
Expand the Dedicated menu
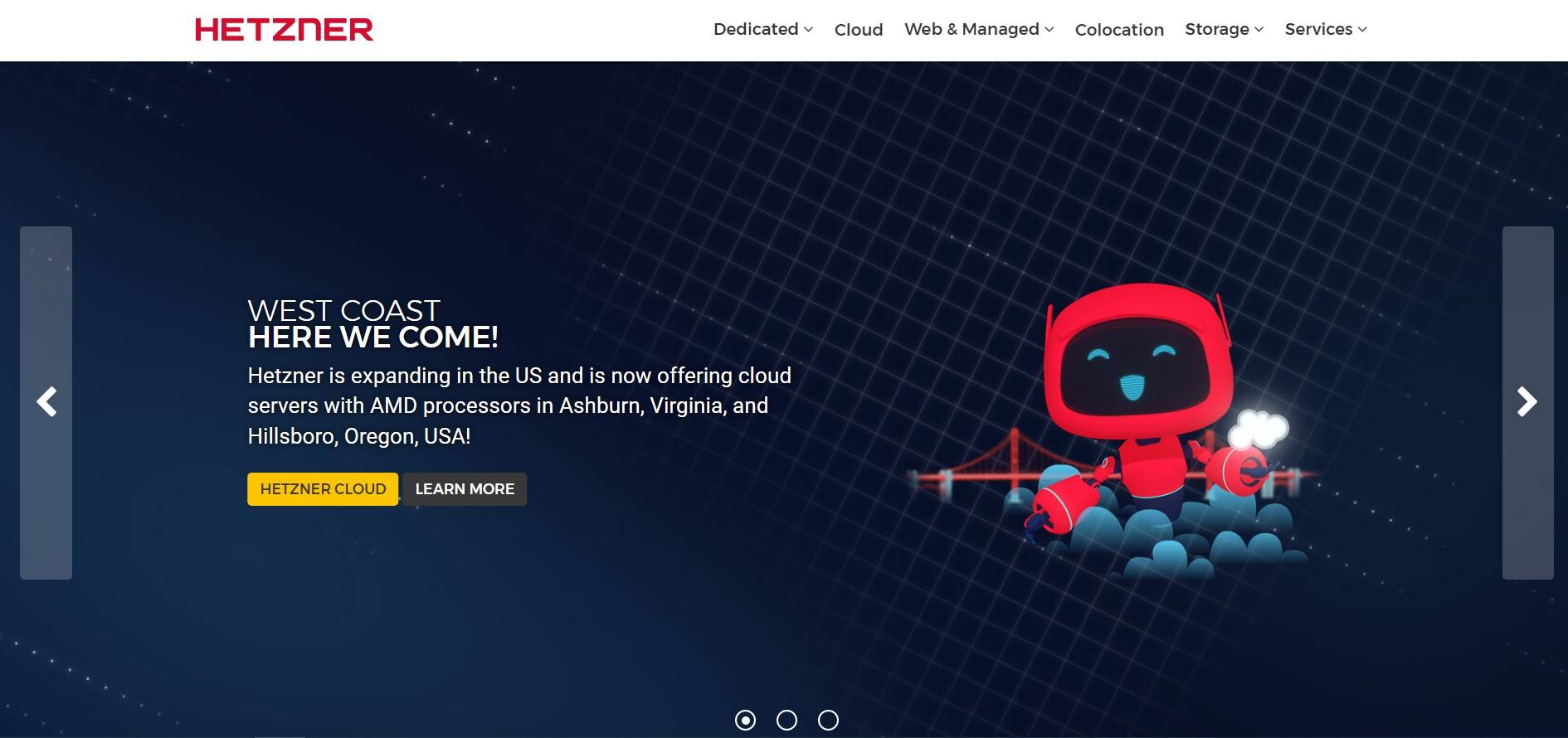[763, 29]
